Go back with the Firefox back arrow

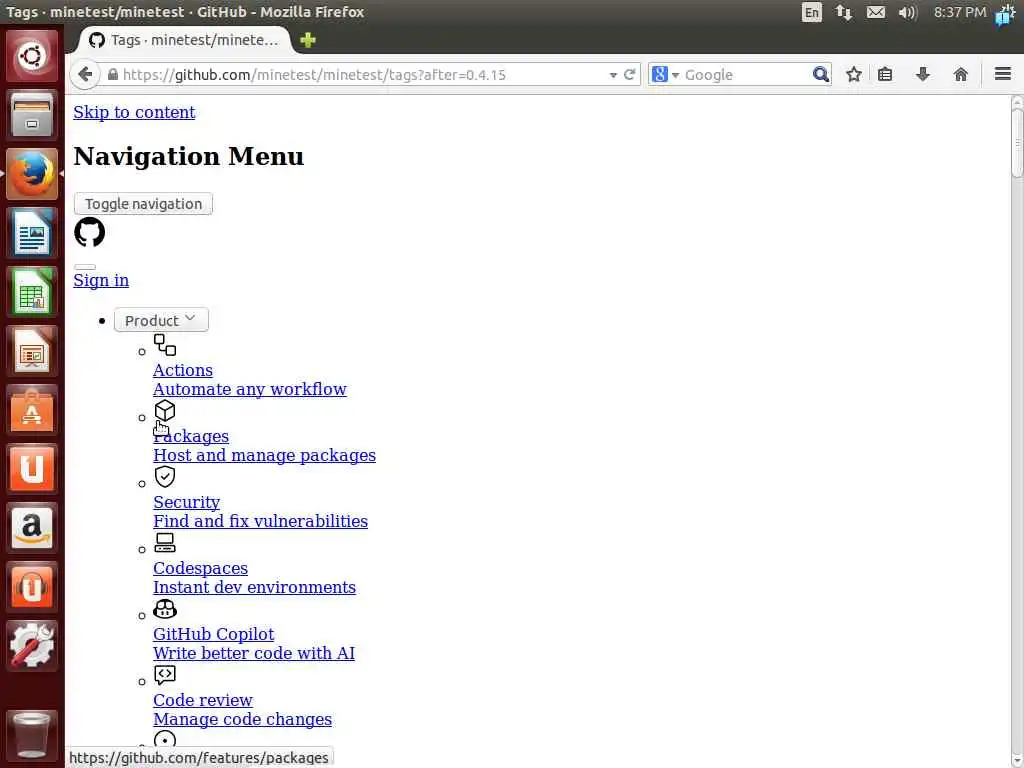pyautogui.click(x=85, y=74)
